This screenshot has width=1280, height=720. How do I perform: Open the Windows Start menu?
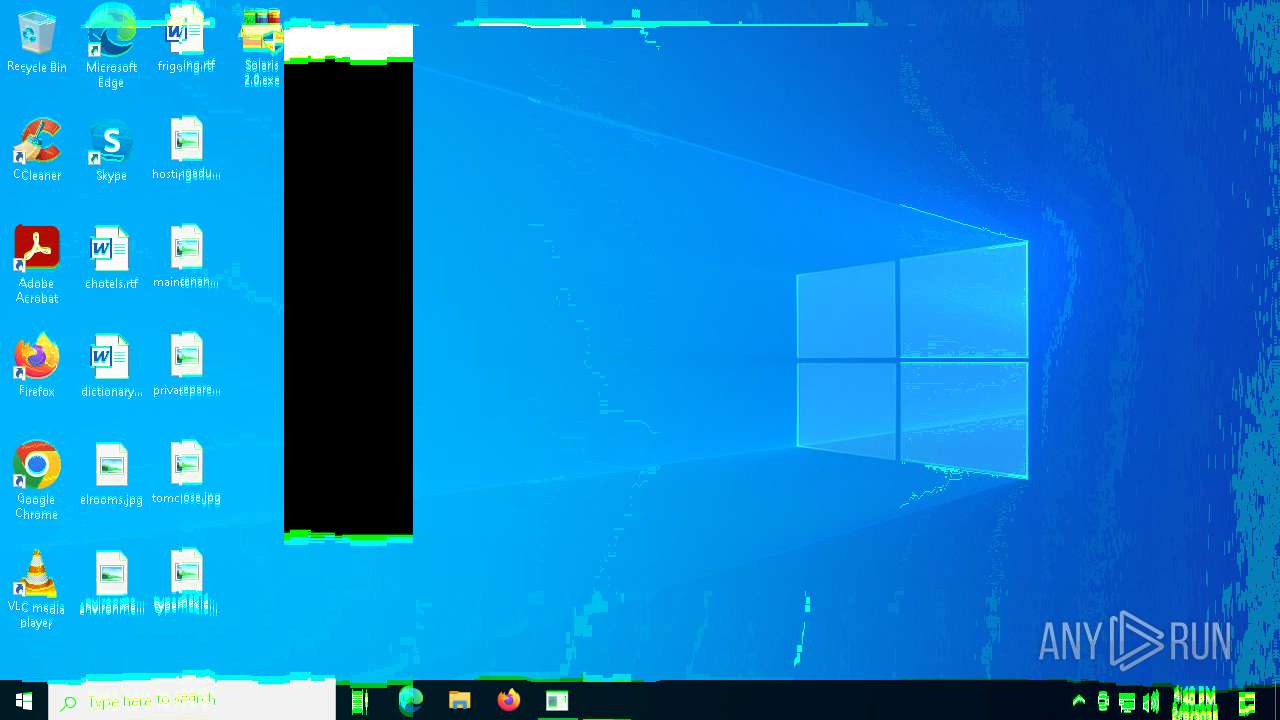pos(24,700)
